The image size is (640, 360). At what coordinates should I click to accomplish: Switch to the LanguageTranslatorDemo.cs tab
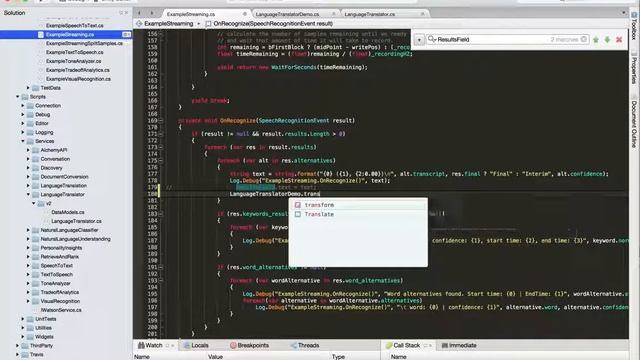287,14
